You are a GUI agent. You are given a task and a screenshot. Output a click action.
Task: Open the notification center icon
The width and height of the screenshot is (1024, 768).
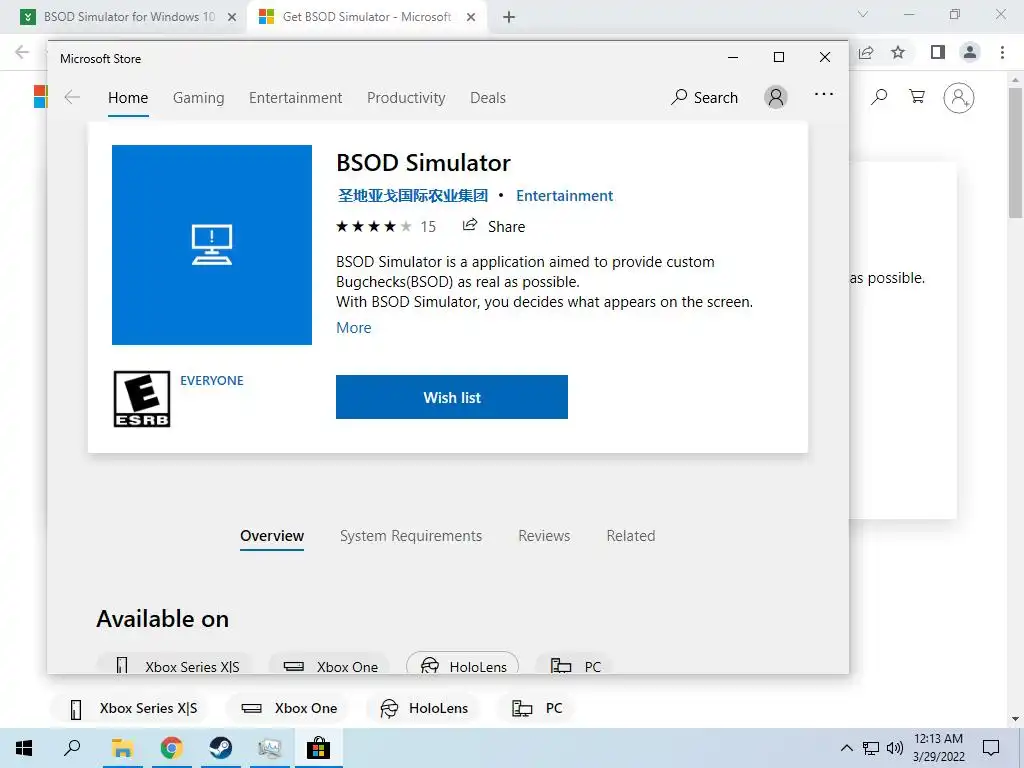[x=991, y=748]
